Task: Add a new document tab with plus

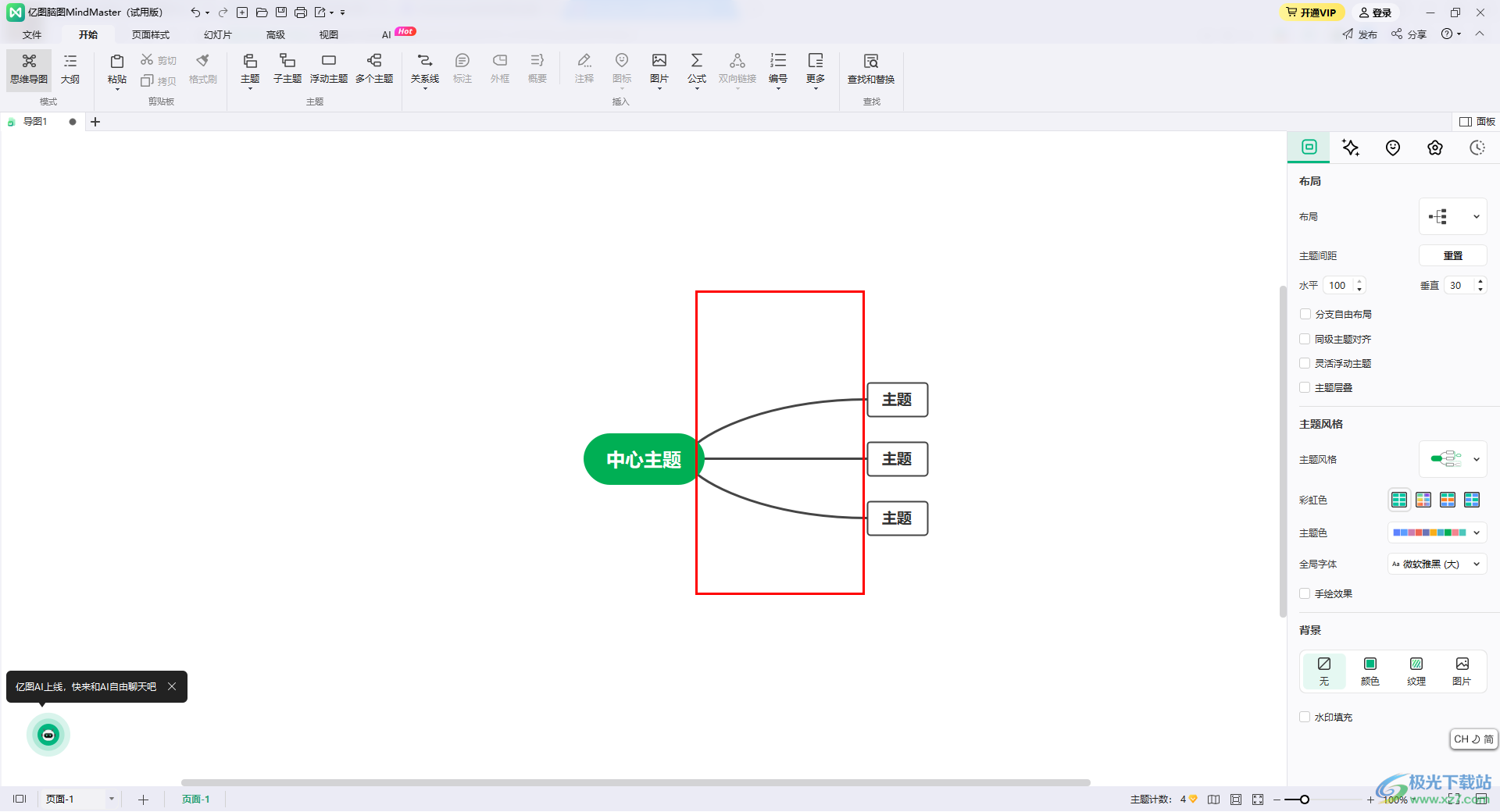Action: click(x=95, y=121)
